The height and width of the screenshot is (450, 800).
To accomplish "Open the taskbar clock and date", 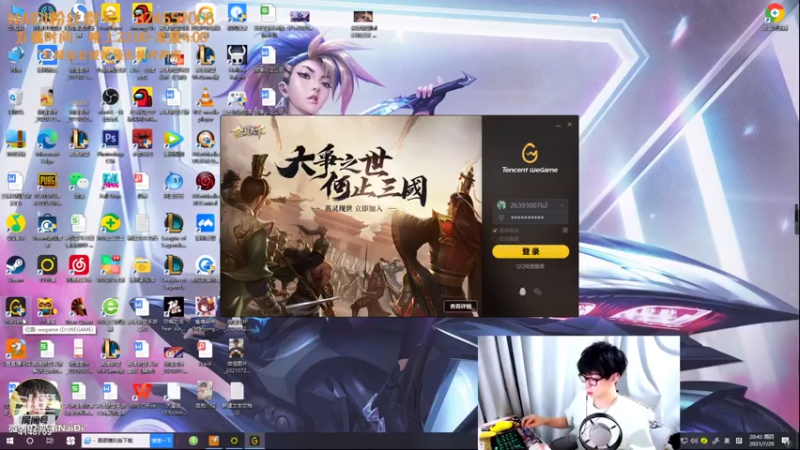I will [x=761, y=441].
